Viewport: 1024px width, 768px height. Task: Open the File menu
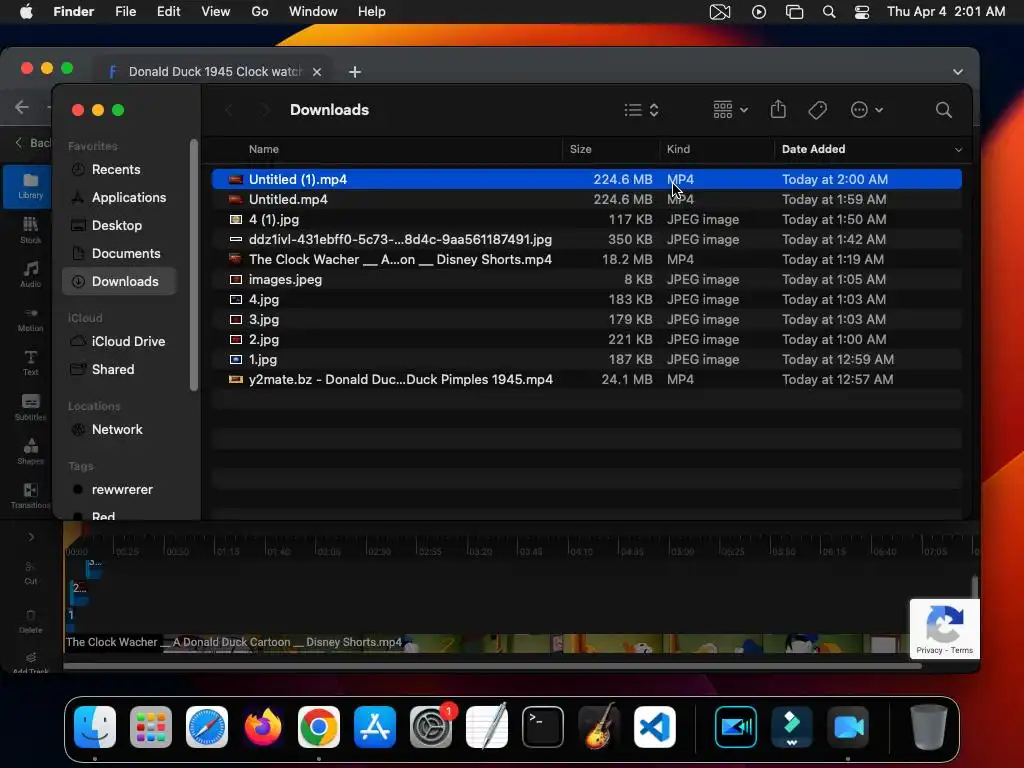coord(125,12)
